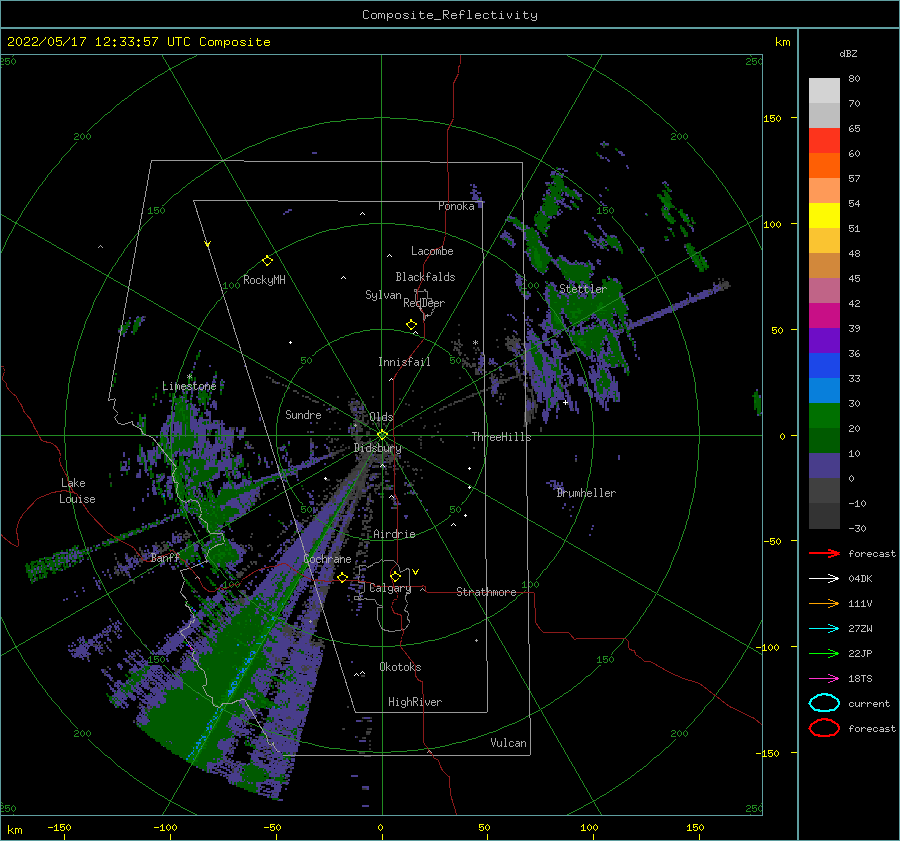Screen dimensions: 900x841
Task: Select the light blue 30-33 dBZ swatch
Action: click(x=824, y=391)
